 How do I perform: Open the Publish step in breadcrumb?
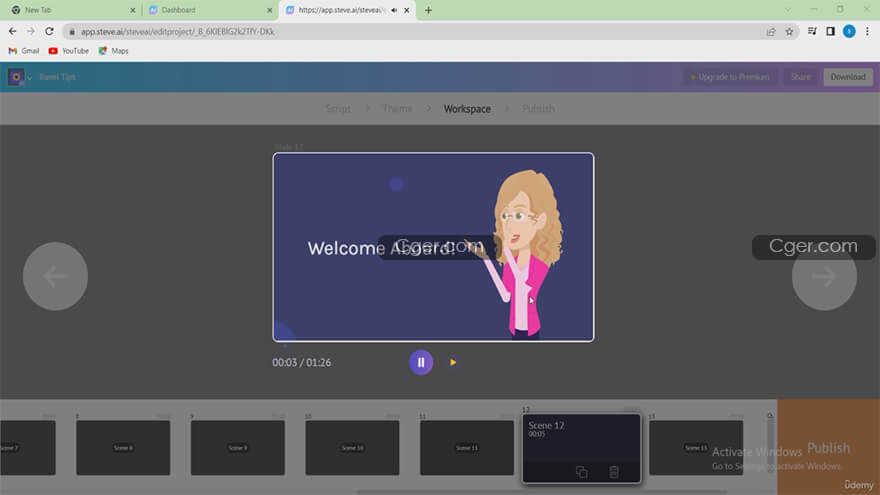coord(538,108)
